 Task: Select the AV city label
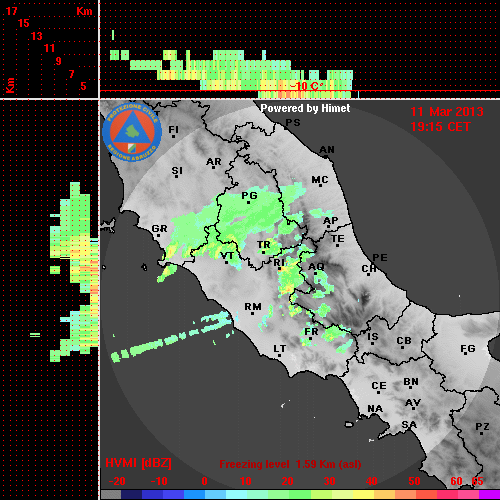pyautogui.click(x=413, y=403)
